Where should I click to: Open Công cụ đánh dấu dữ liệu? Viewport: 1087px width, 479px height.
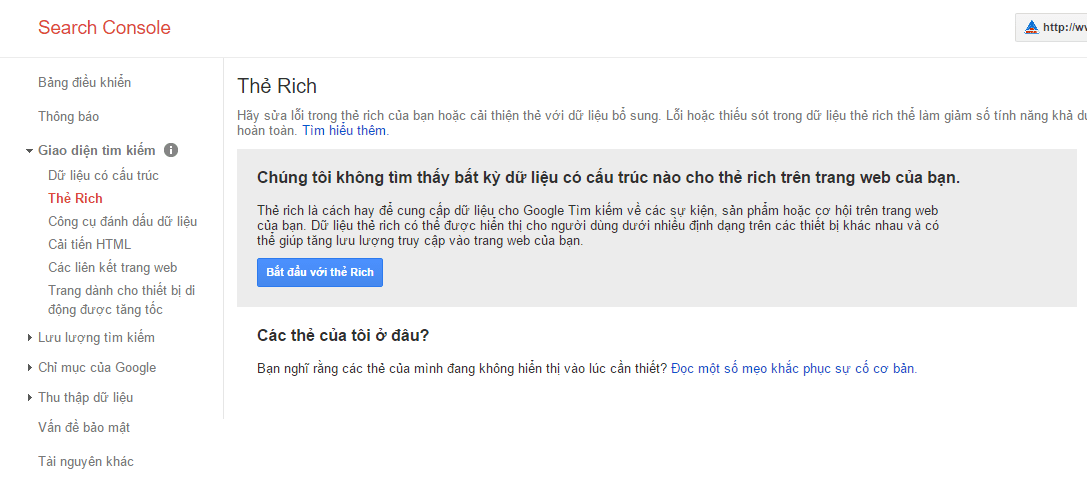point(123,221)
